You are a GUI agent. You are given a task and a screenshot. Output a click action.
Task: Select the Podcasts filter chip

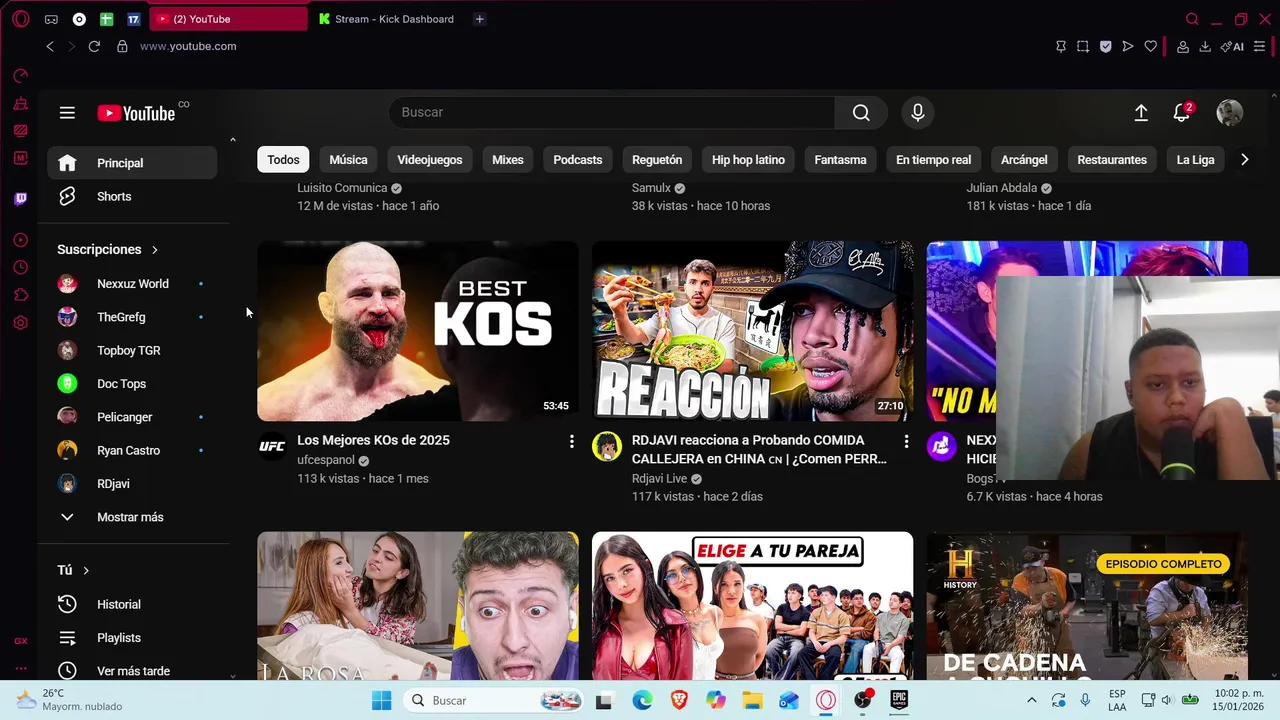click(578, 160)
